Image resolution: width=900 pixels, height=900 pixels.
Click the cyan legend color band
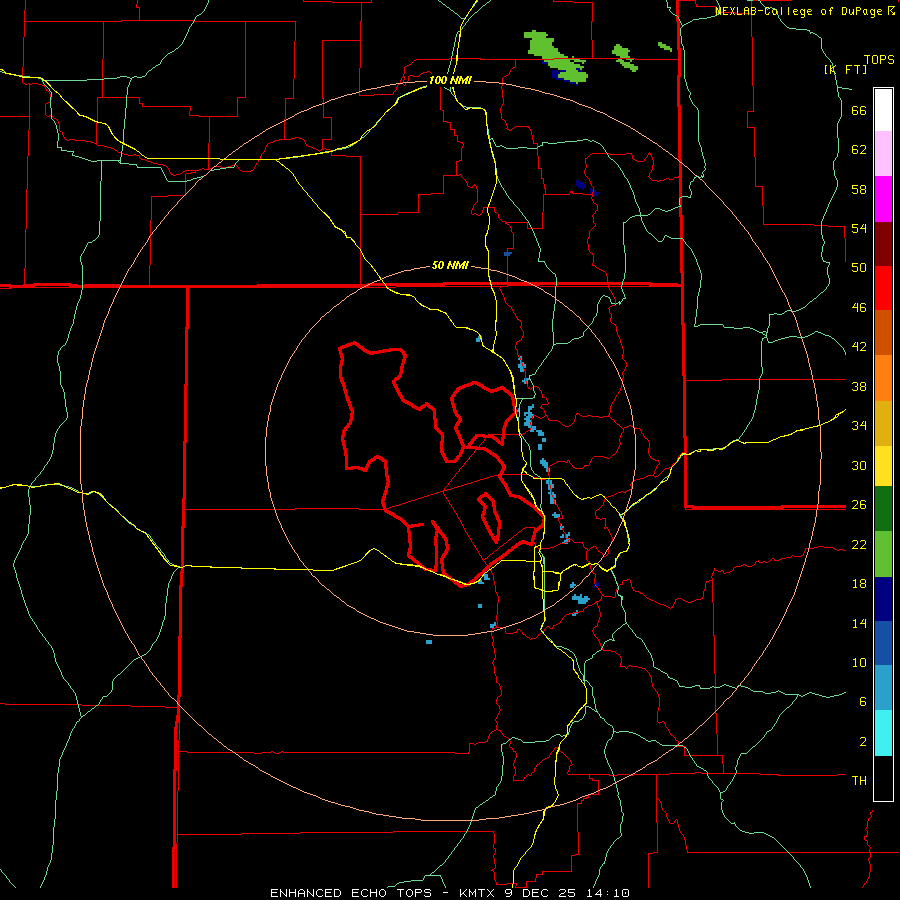(x=883, y=733)
